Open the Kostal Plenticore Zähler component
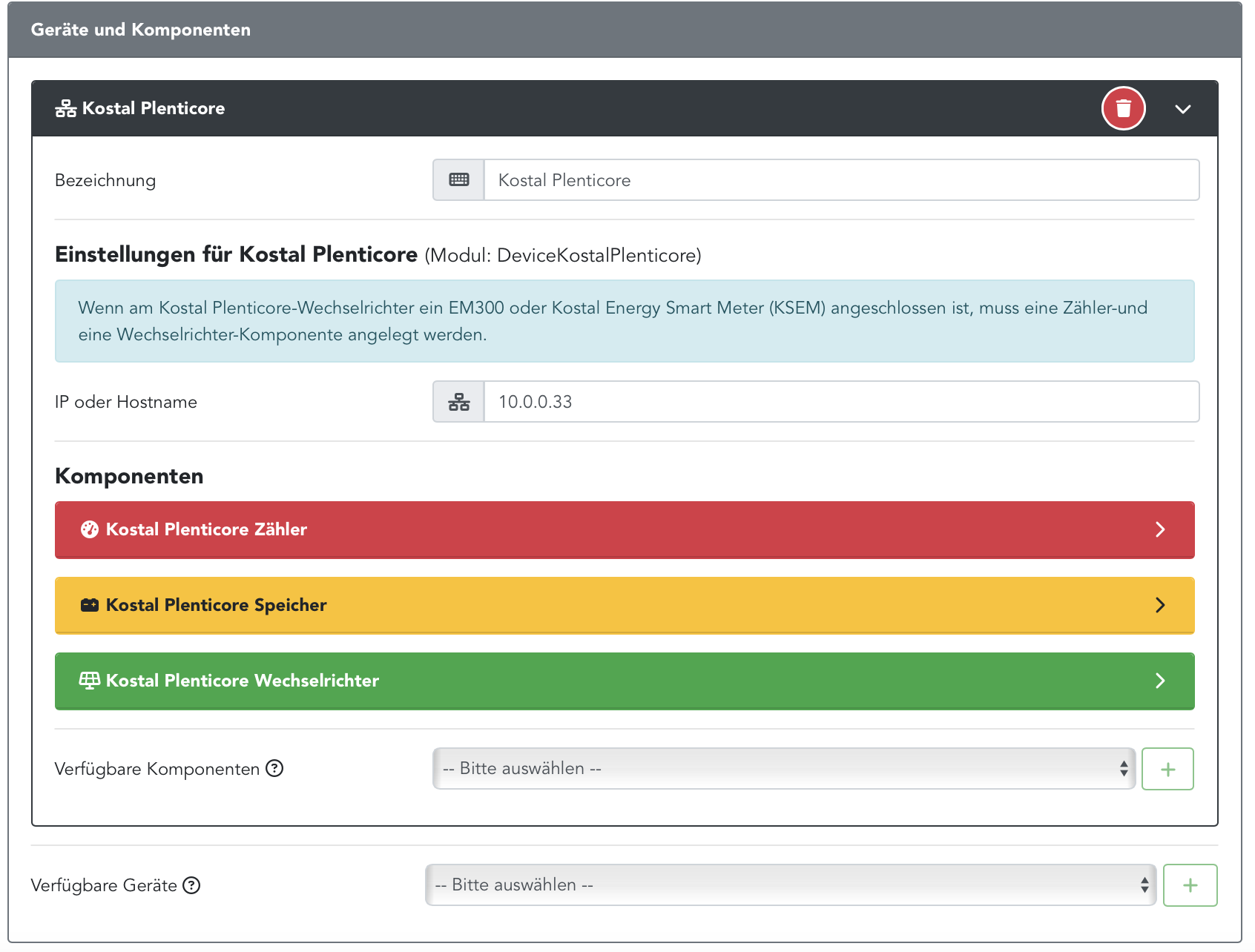The image size is (1255, 952). coord(625,529)
